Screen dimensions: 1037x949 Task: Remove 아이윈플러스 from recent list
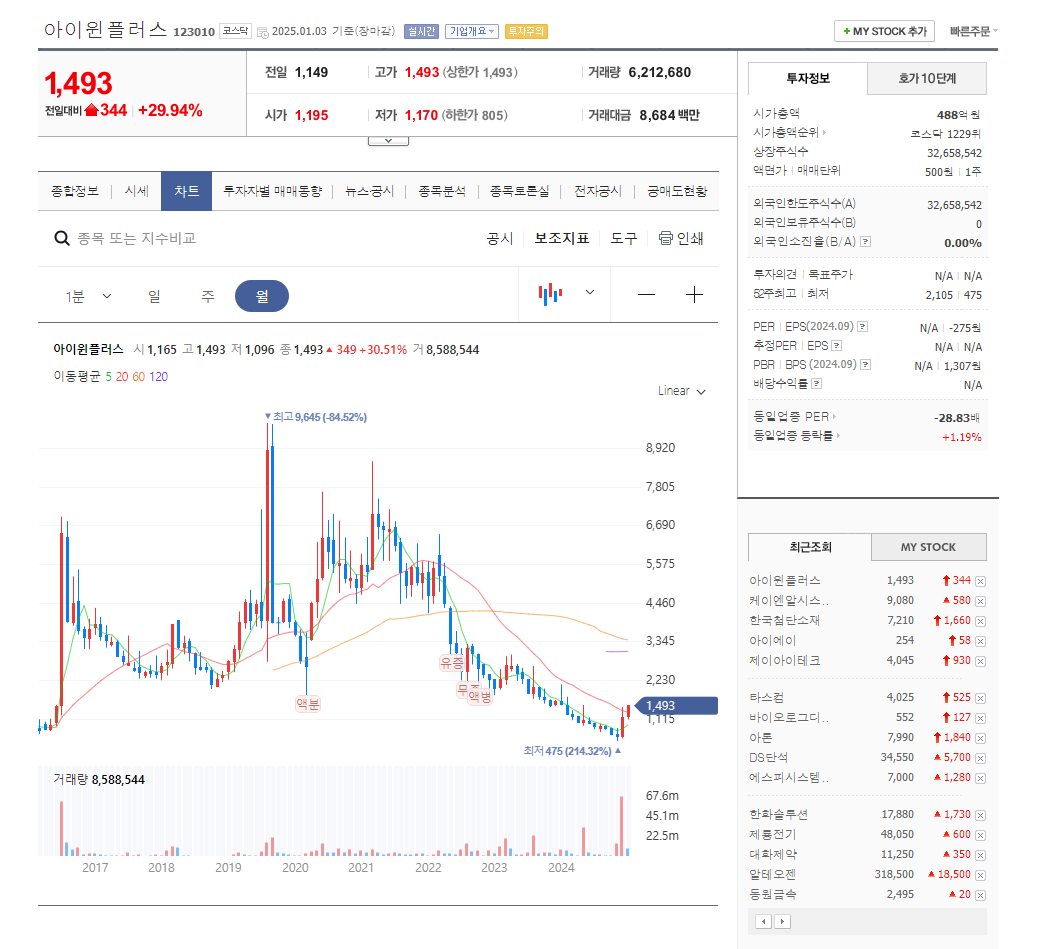point(980,581)
